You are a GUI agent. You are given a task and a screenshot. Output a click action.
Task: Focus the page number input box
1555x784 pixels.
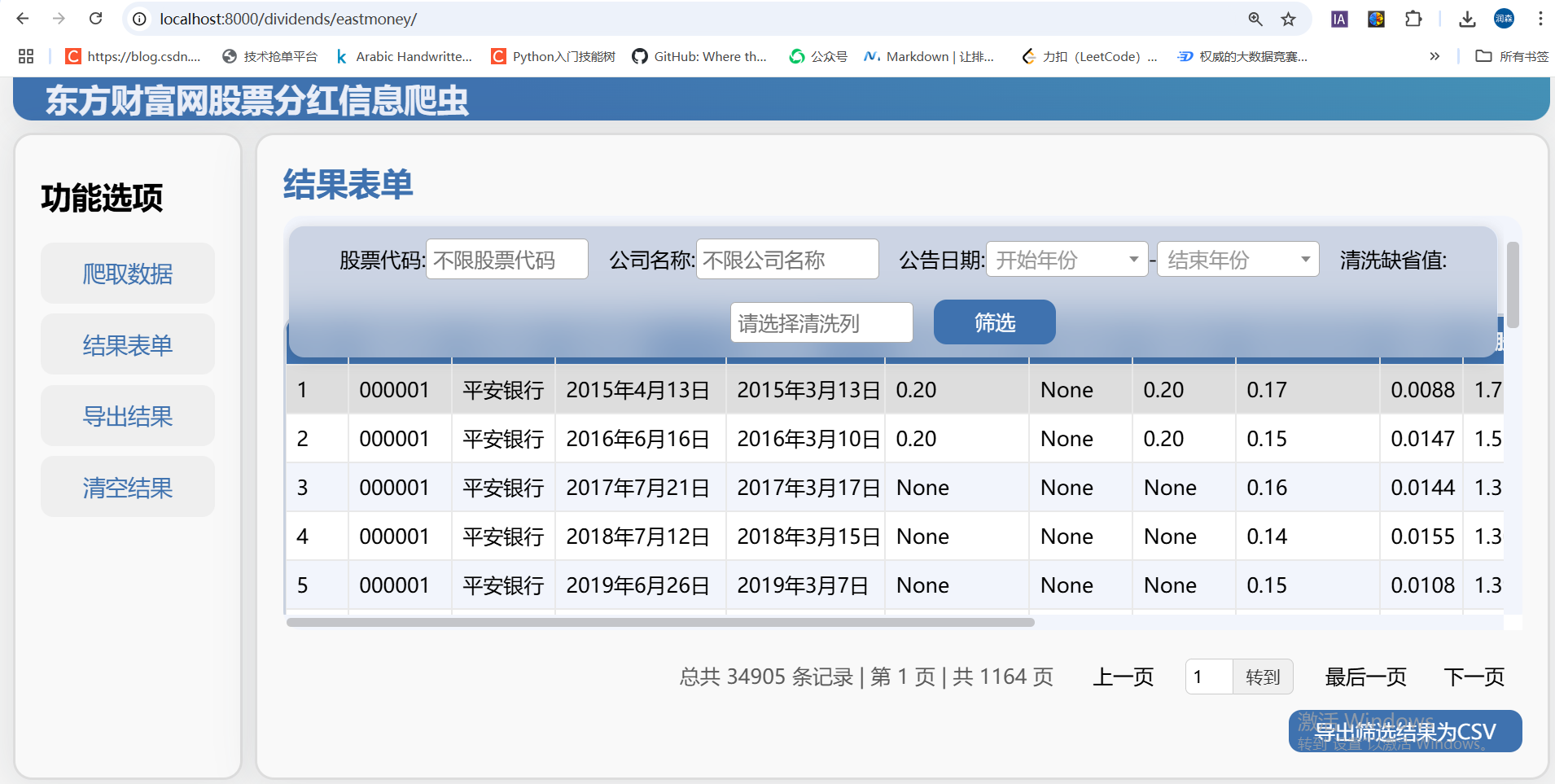pos(1210,677)
